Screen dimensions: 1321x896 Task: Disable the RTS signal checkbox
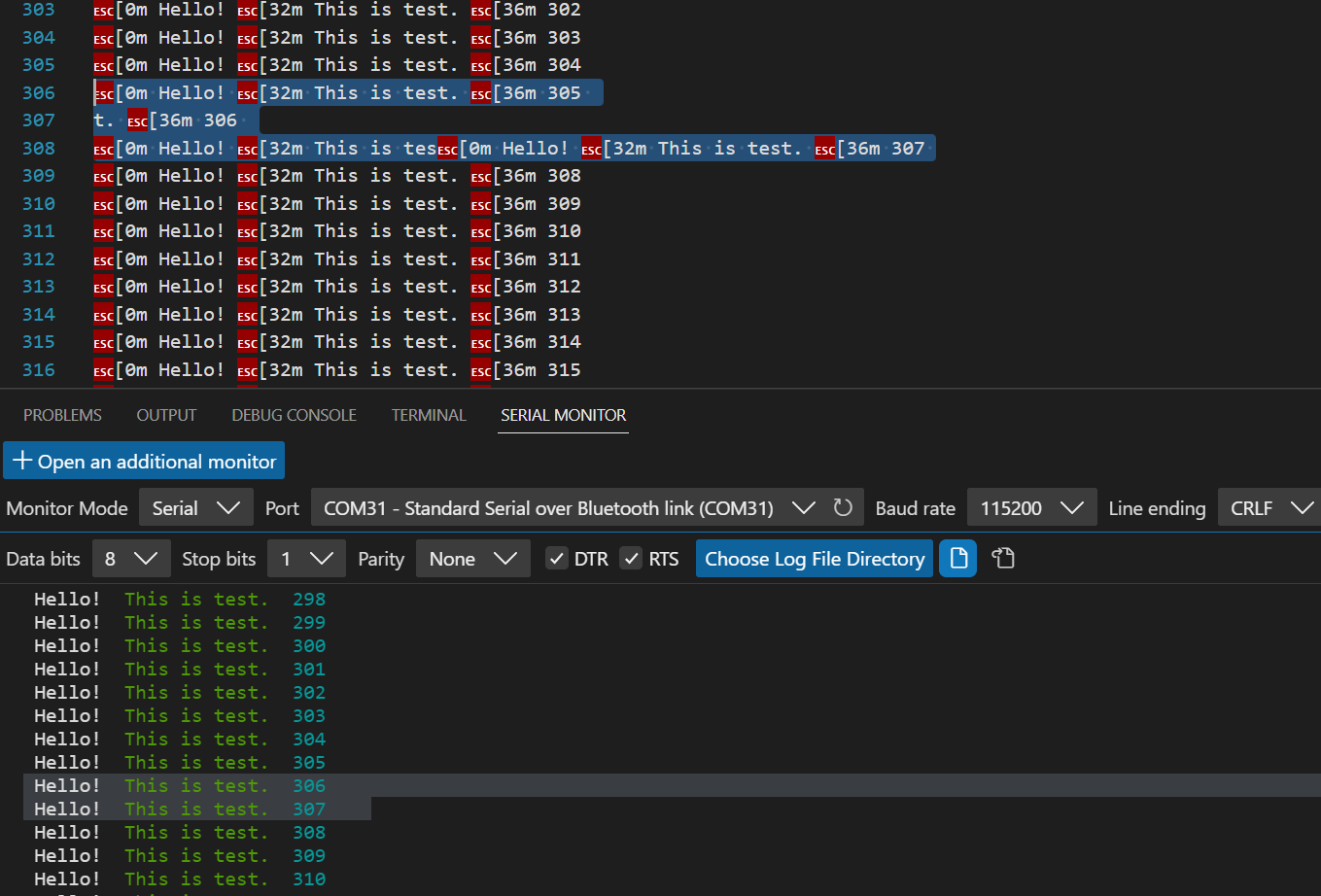(631, 558)
